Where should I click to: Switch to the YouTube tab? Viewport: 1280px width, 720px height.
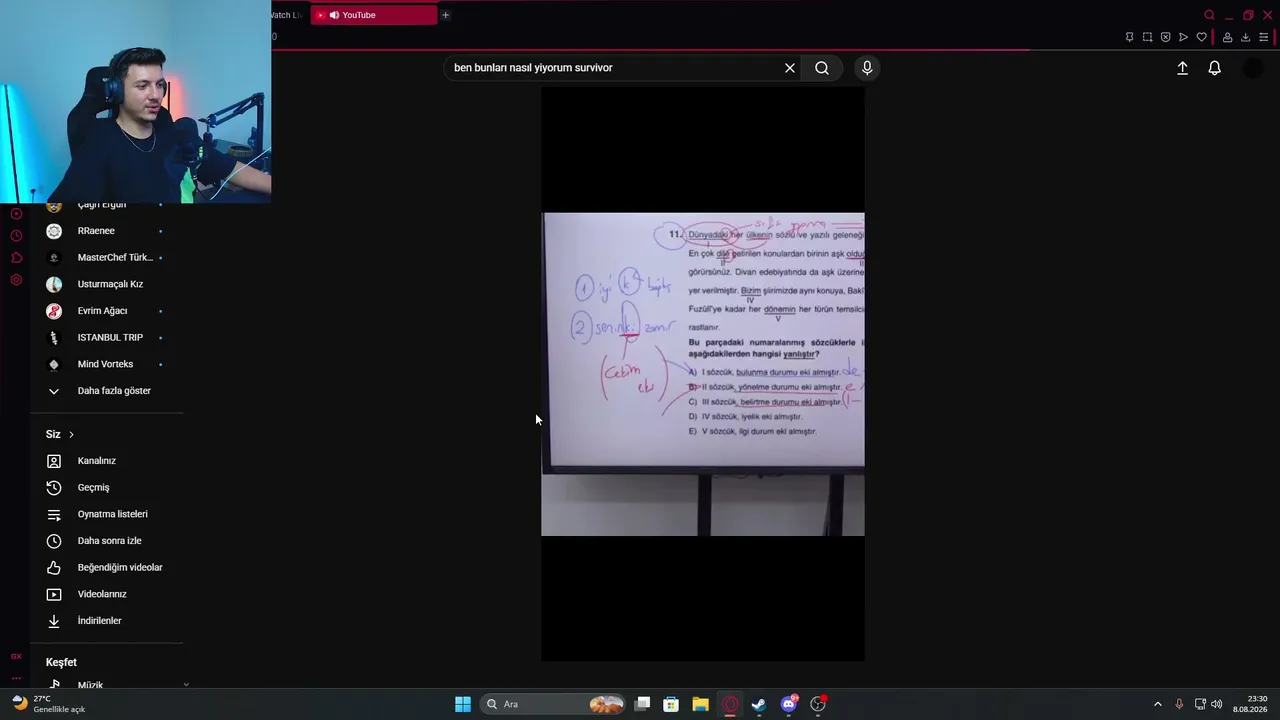click(373, 15)
